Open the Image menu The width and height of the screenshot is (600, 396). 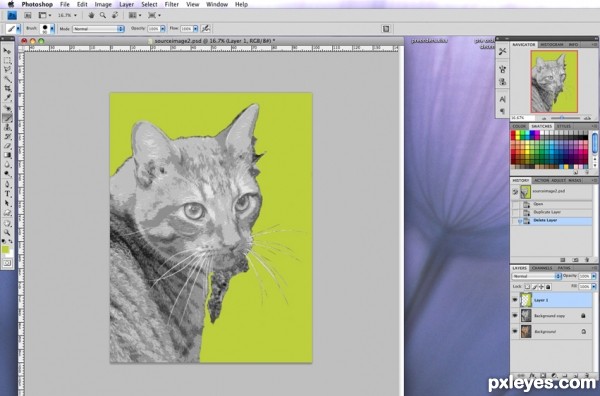[103, 4]
